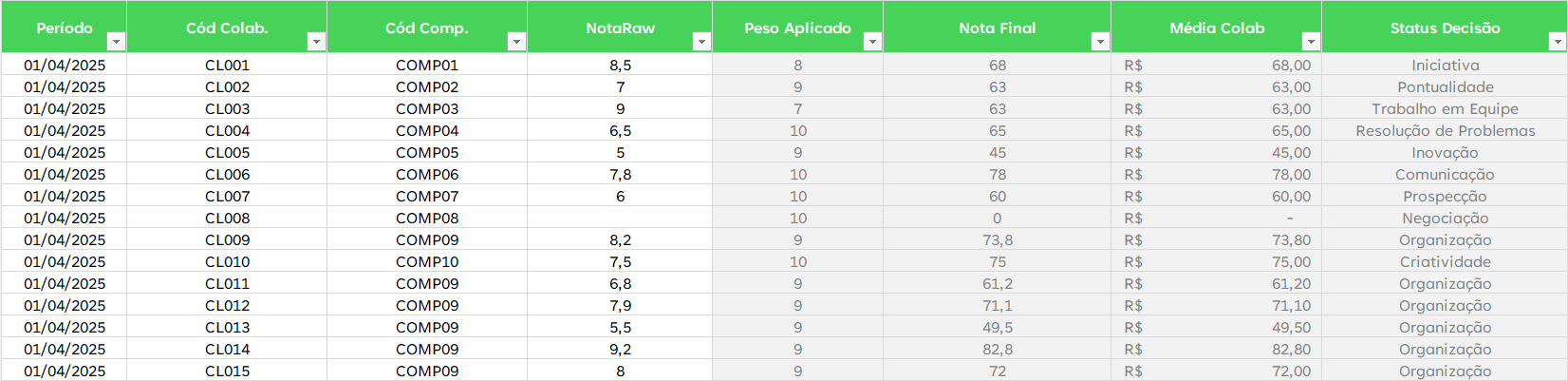Click collaborator code cell CL001
Screen dimensions: 1568x381
(x=227, y=66)
